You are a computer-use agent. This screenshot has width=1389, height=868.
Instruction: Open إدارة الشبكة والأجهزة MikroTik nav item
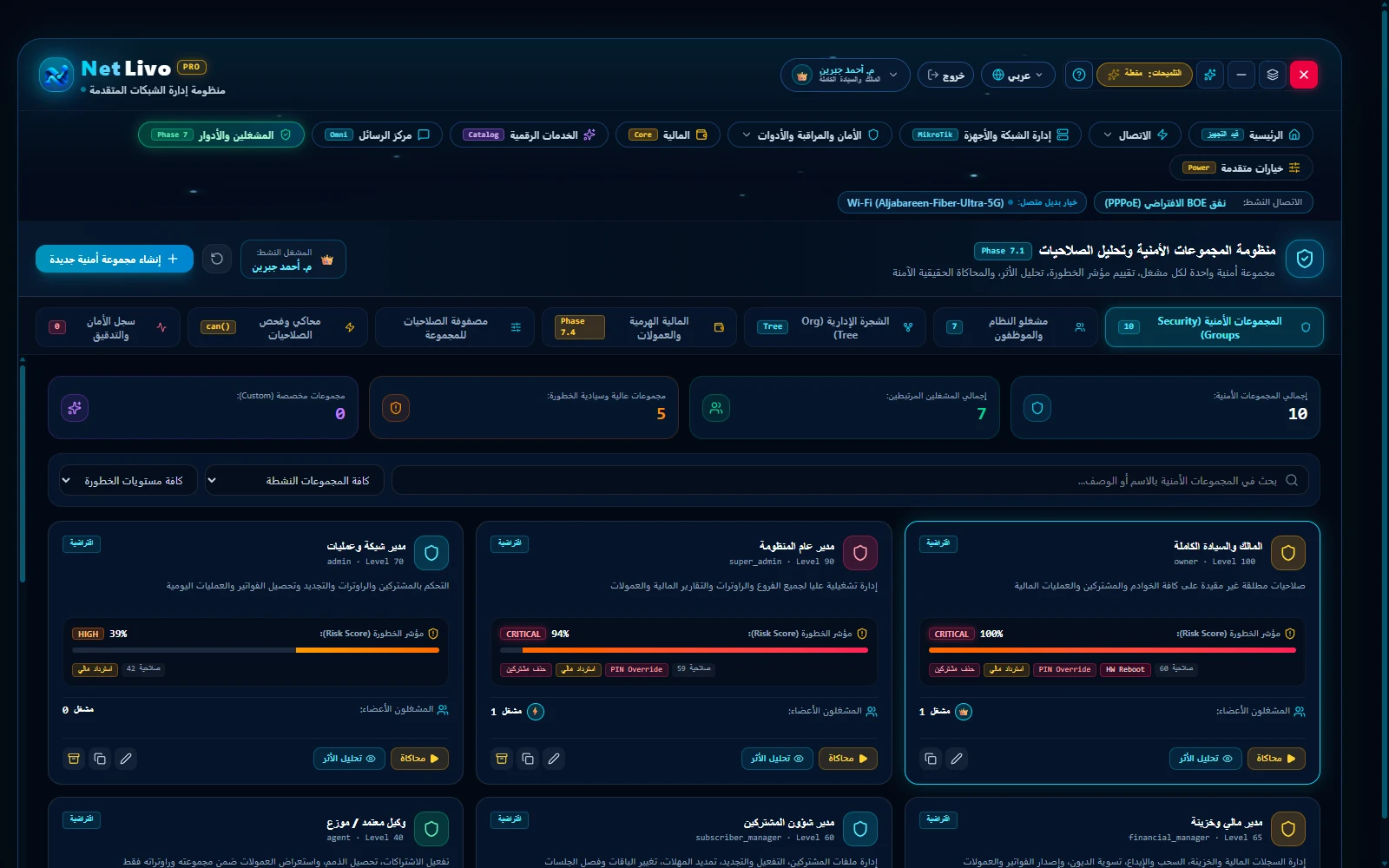991,135
